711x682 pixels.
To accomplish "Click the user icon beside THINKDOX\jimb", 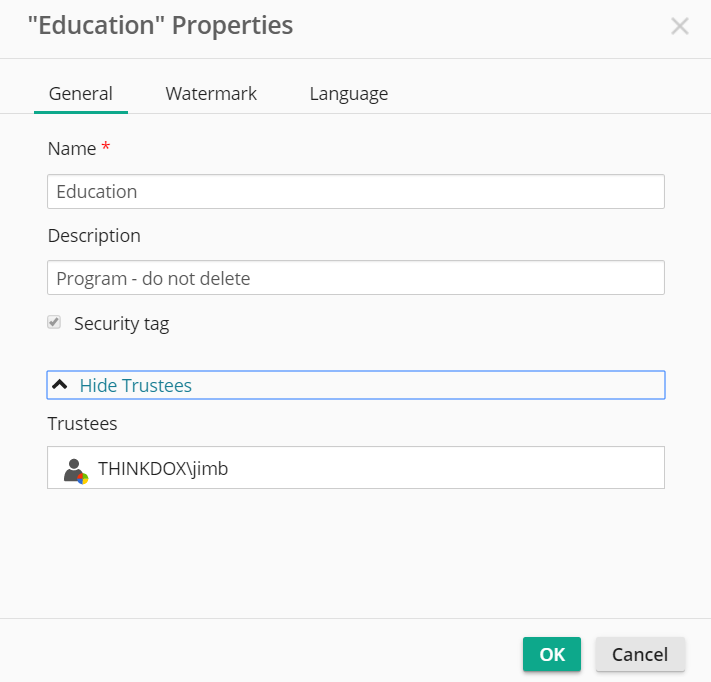I will (75, 472).
